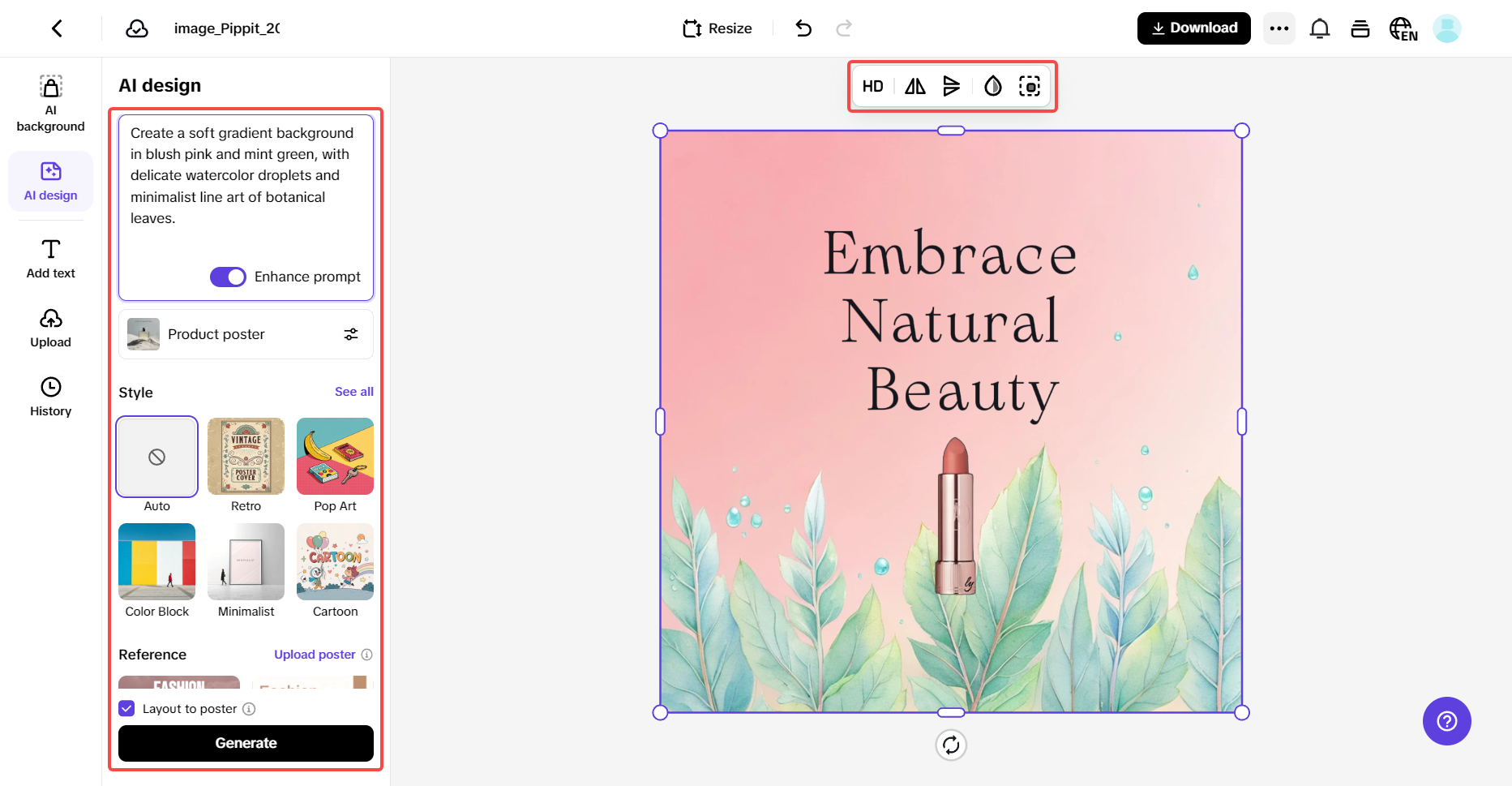Upscale image with the HD tool

pyautogui.click(x=873, y=86)
